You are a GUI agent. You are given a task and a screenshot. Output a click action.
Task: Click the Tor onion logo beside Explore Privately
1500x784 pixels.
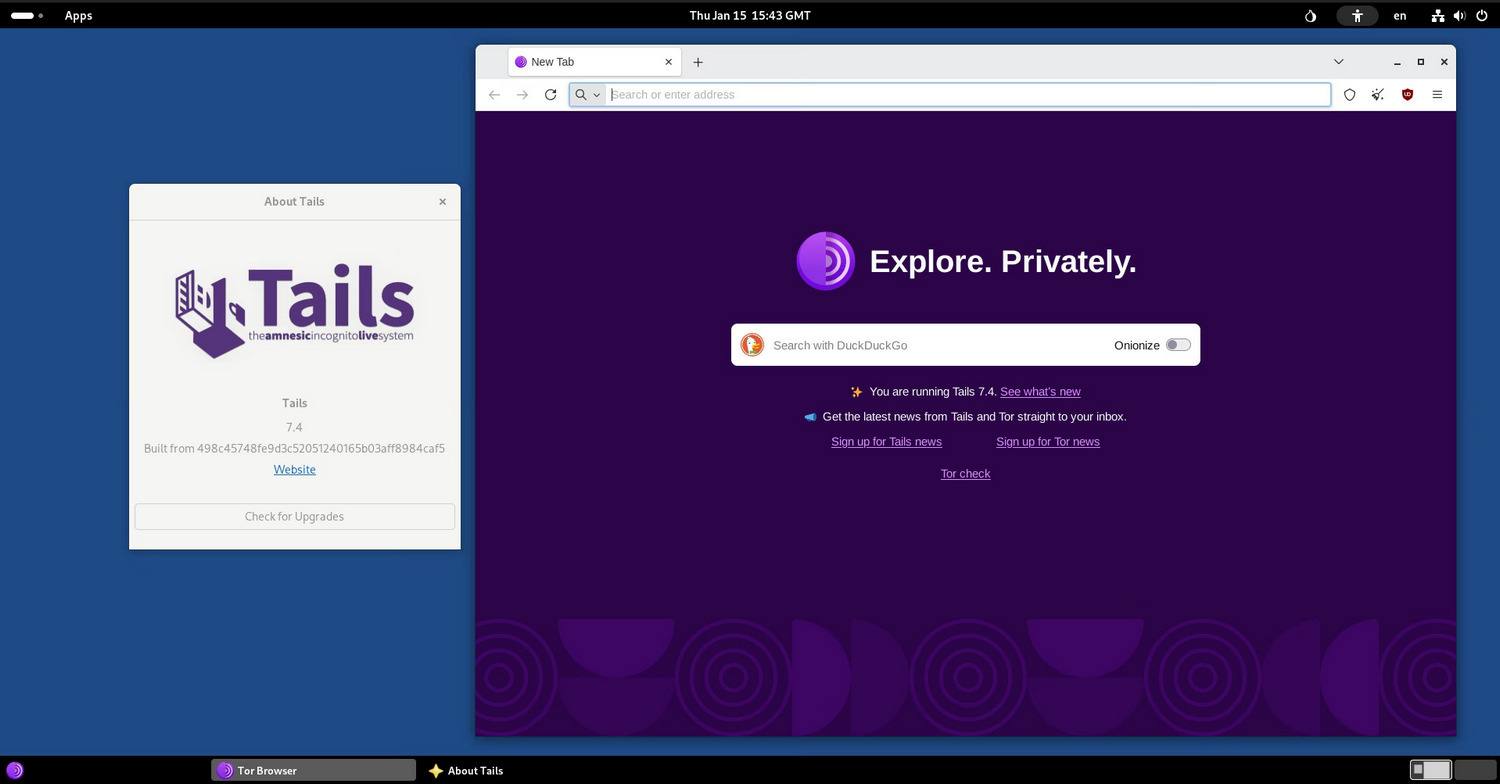pos(825,261)
